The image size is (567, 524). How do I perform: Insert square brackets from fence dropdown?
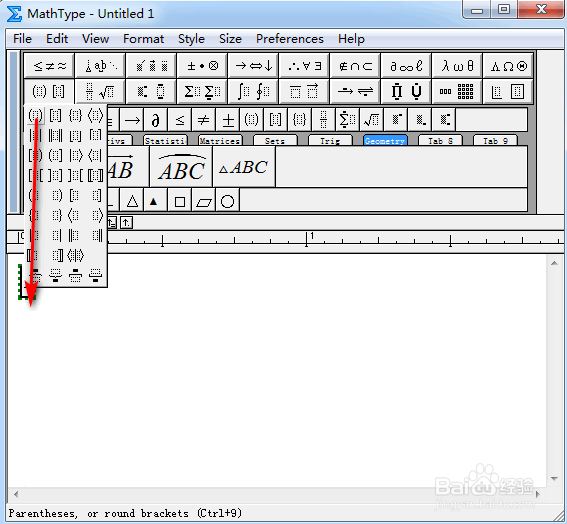pyautogui.click(x=55, y=116)
